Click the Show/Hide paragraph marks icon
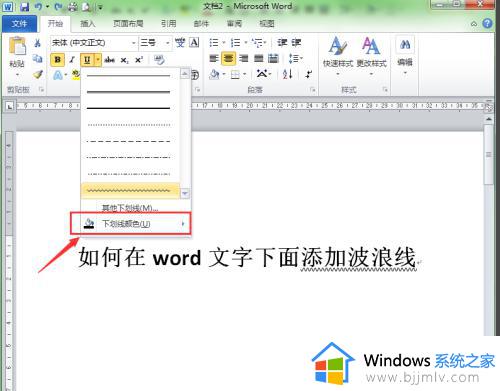Image resolution: width=500 pixels, height=391 pixels. click(309, 74)
